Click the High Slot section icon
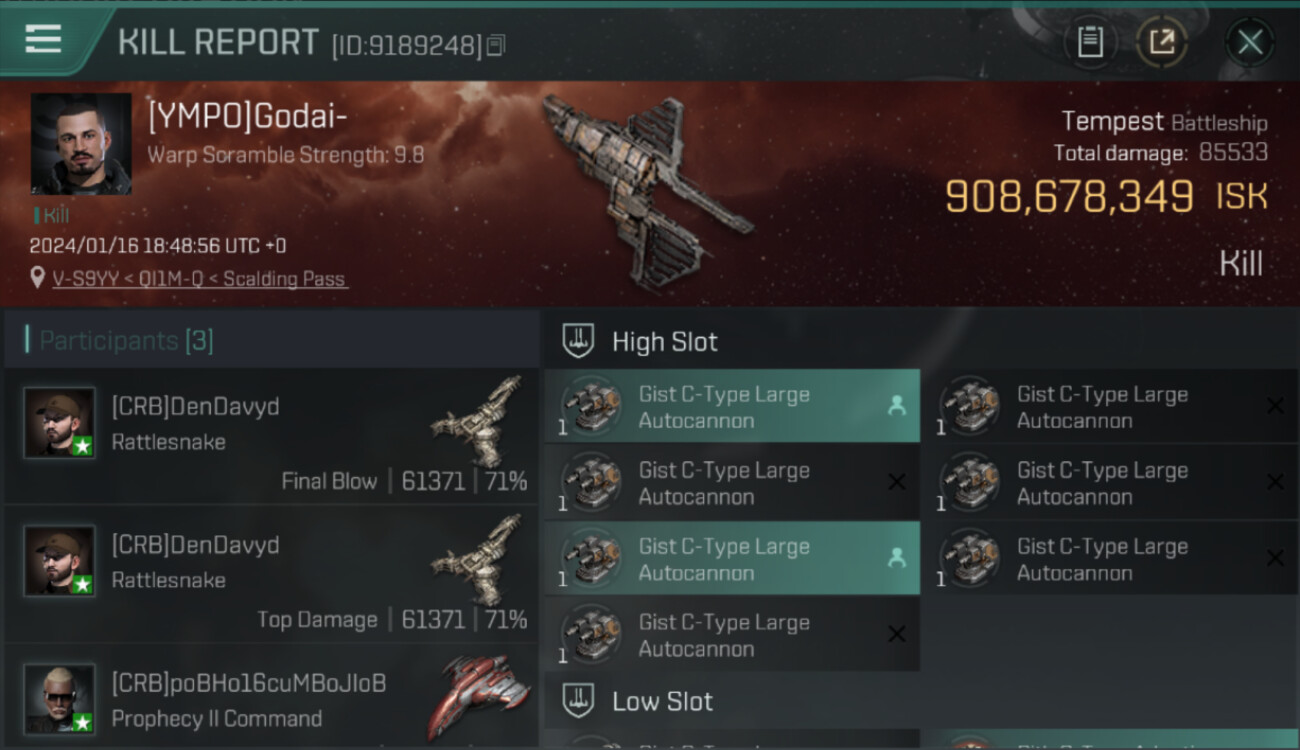This screenshot has width=1300, height=750. [x=578, y=341]
